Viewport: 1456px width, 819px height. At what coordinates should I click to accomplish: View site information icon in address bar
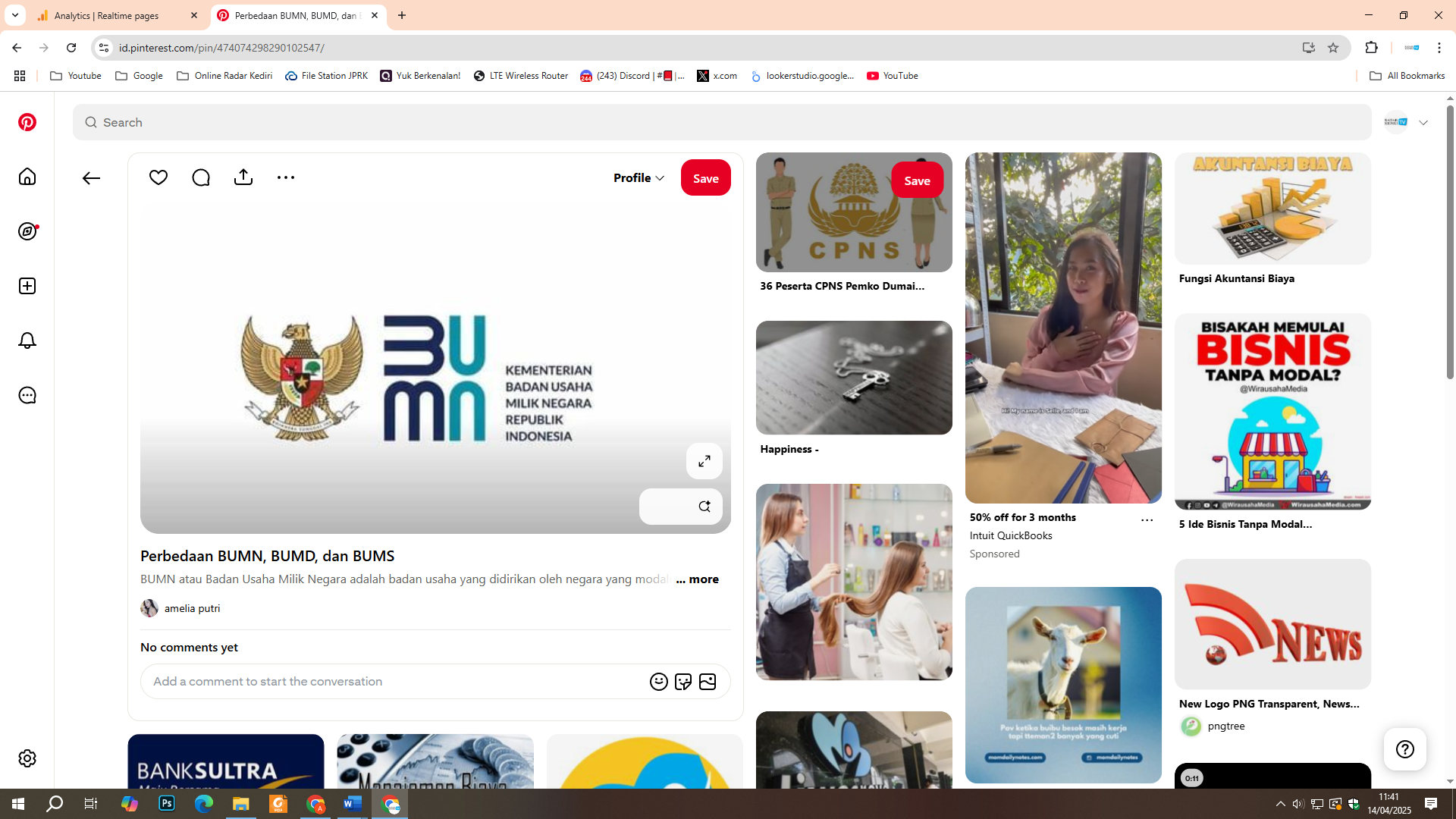(104, 48)
